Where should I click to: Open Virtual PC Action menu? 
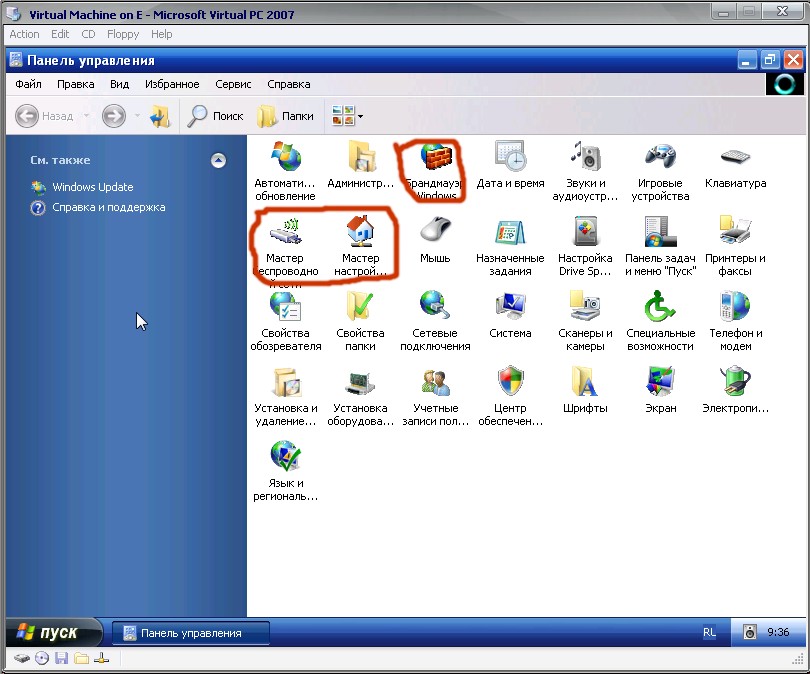[x=24, y=34]
